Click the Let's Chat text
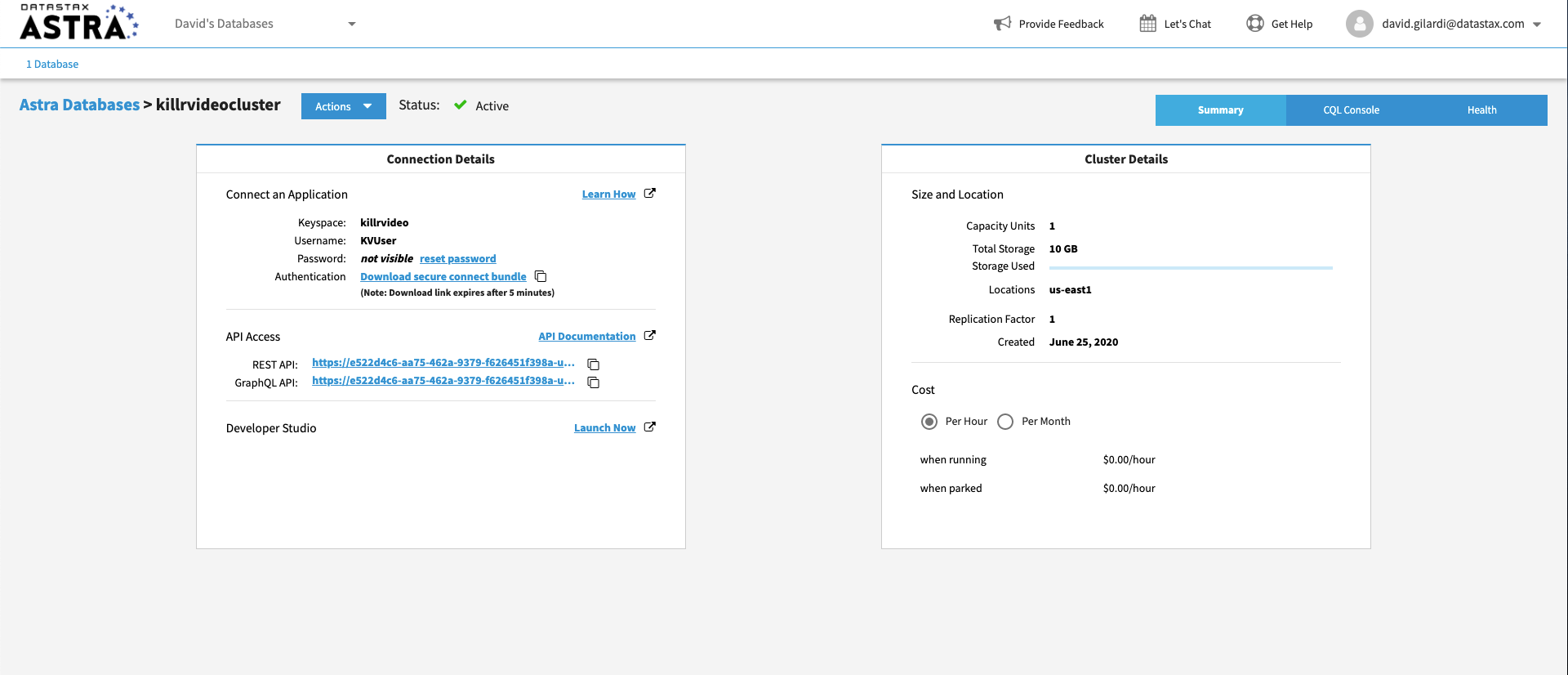The height and width of the screenshot is (675, 1568). [1187, 25]
